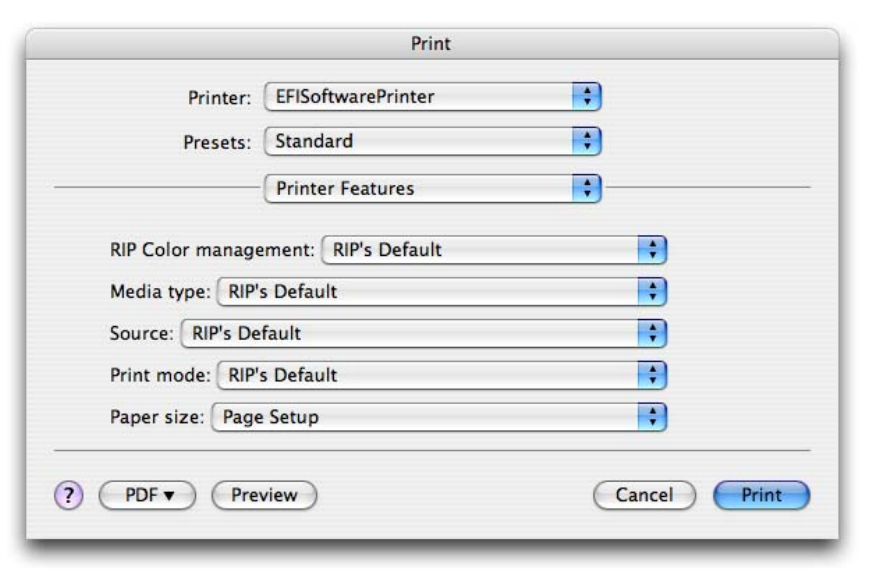Click blue arrows on the Source popup

[x=653, y=333]
